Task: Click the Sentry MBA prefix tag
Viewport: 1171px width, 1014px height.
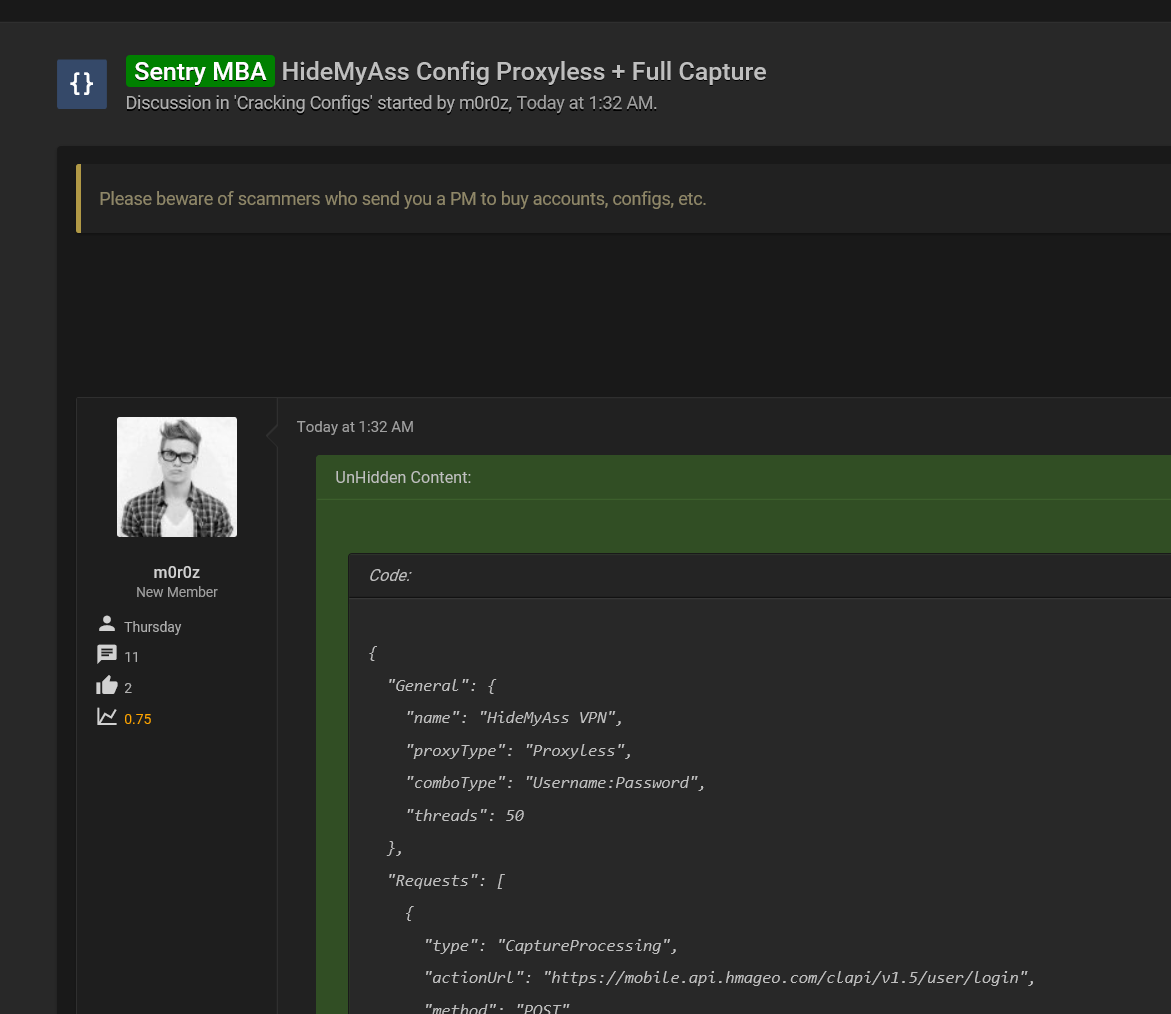Action: (x=200, y=71)
